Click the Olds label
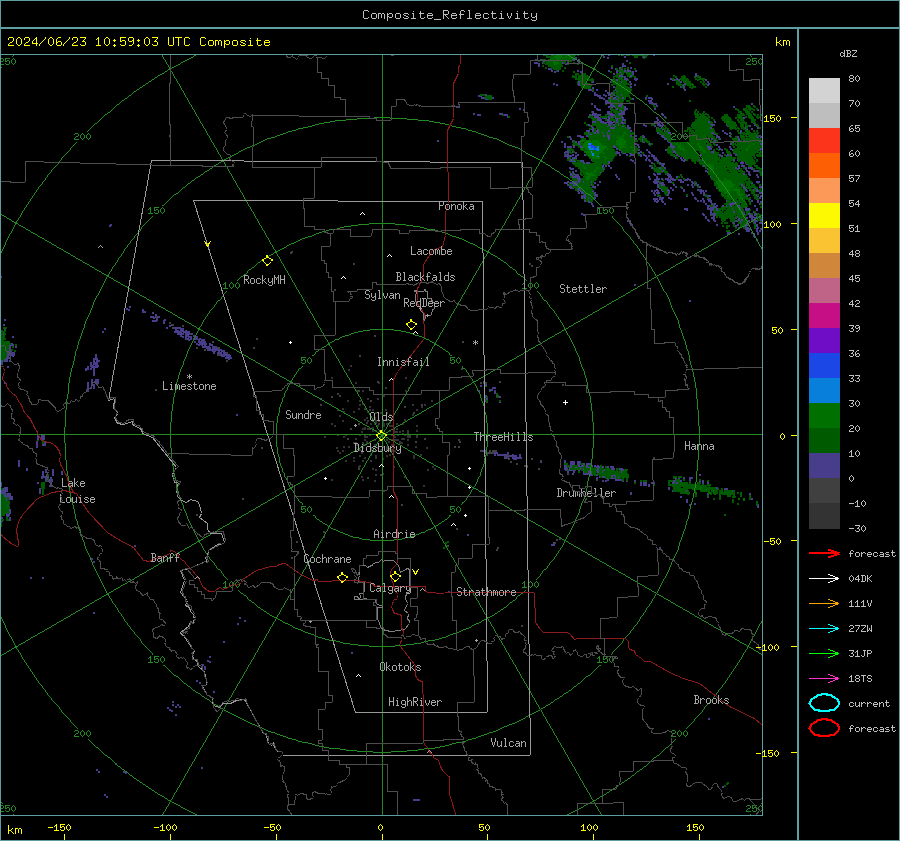 (381, 417)
